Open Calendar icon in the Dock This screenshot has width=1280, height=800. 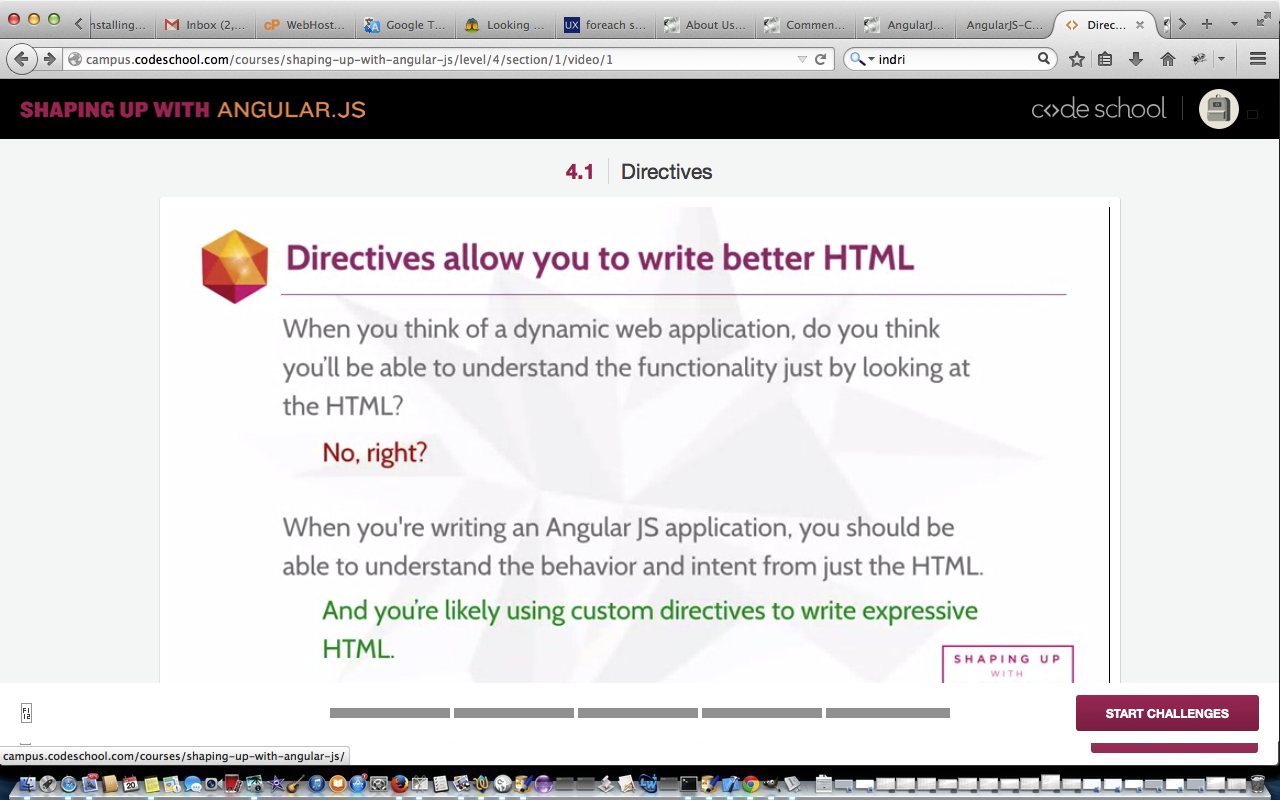[131, 785]
